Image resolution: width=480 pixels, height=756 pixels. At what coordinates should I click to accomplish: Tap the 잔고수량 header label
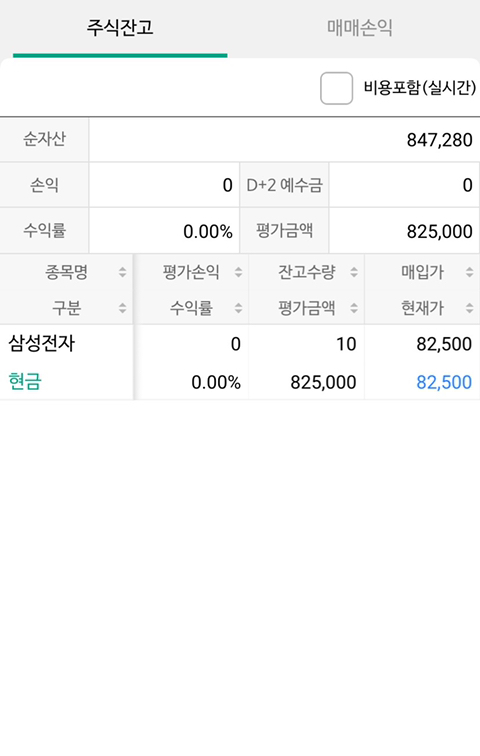(x=307, y=272)
